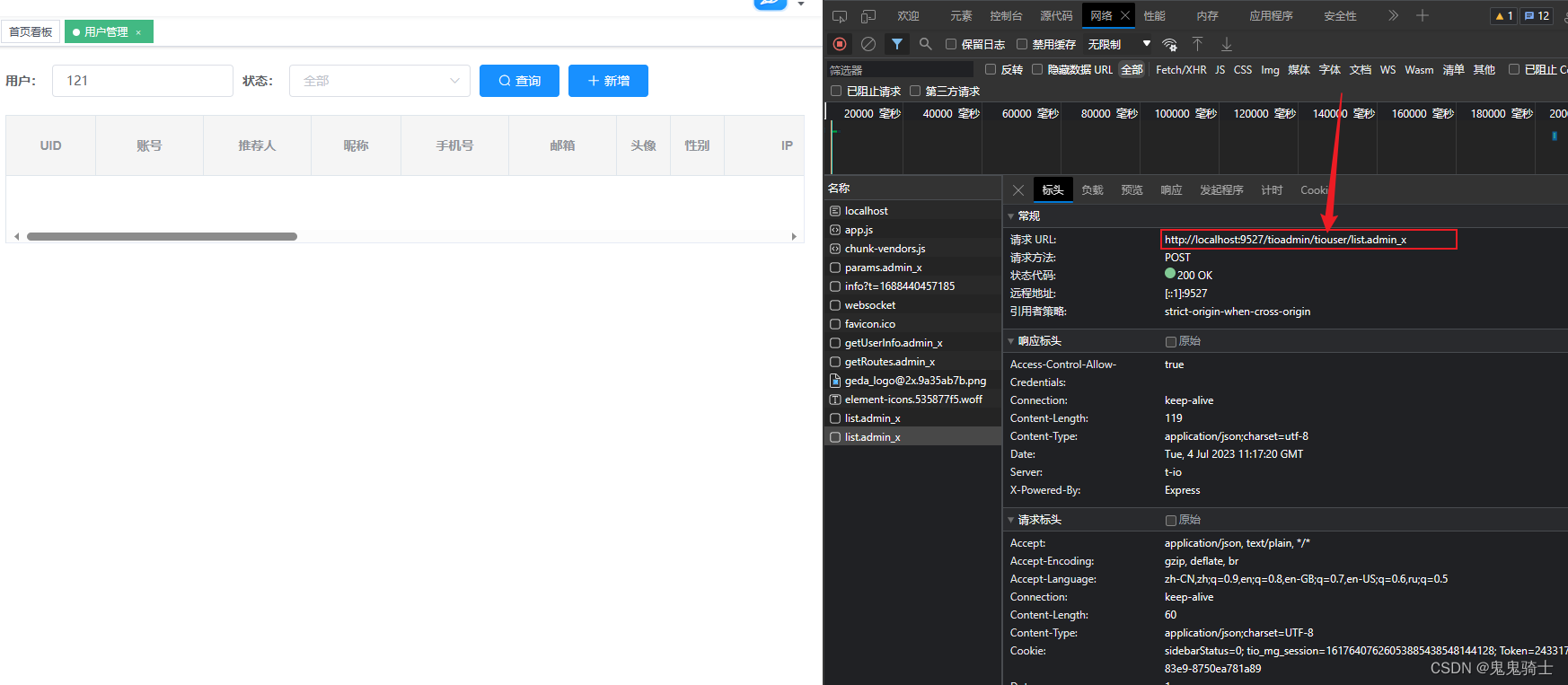Viewport: 1568px width, 685px height.
Task: Check the 已阻止 Cookie filter checkbox
Action: [1514, 69]
